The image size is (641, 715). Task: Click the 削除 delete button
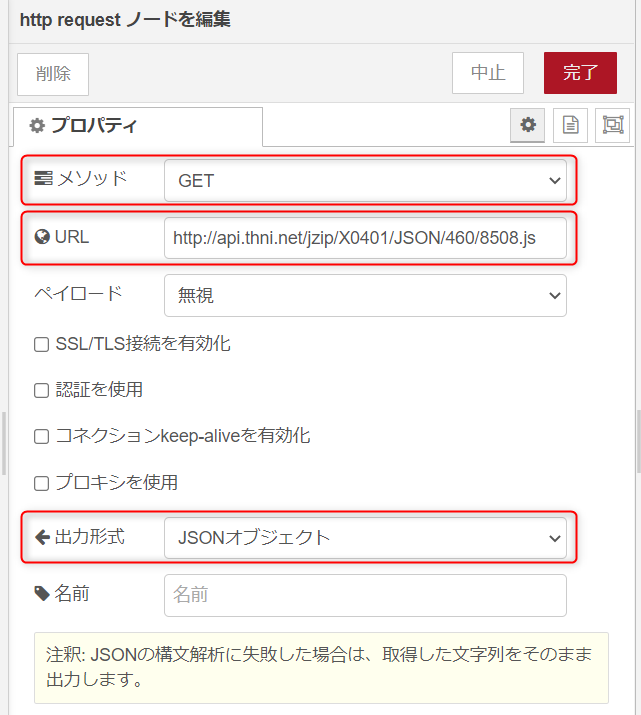[53, 74]
